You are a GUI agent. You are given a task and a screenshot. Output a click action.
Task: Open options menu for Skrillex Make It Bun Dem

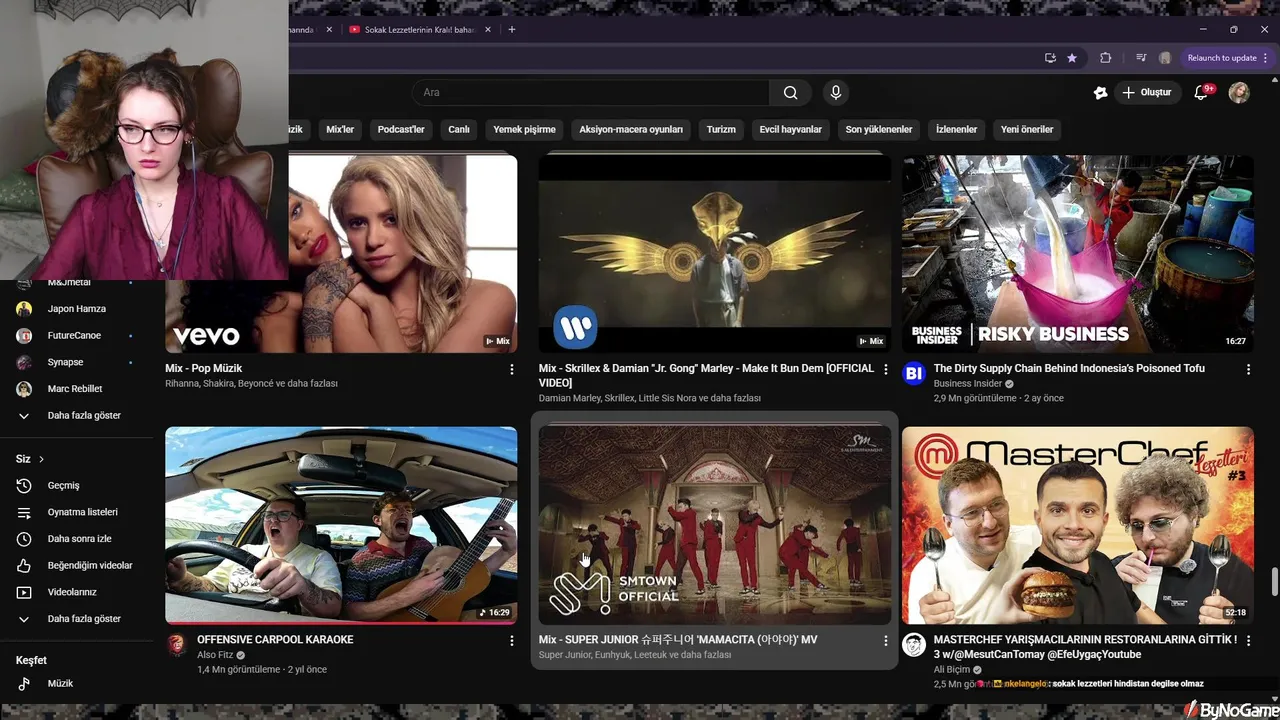click(885, 369)
